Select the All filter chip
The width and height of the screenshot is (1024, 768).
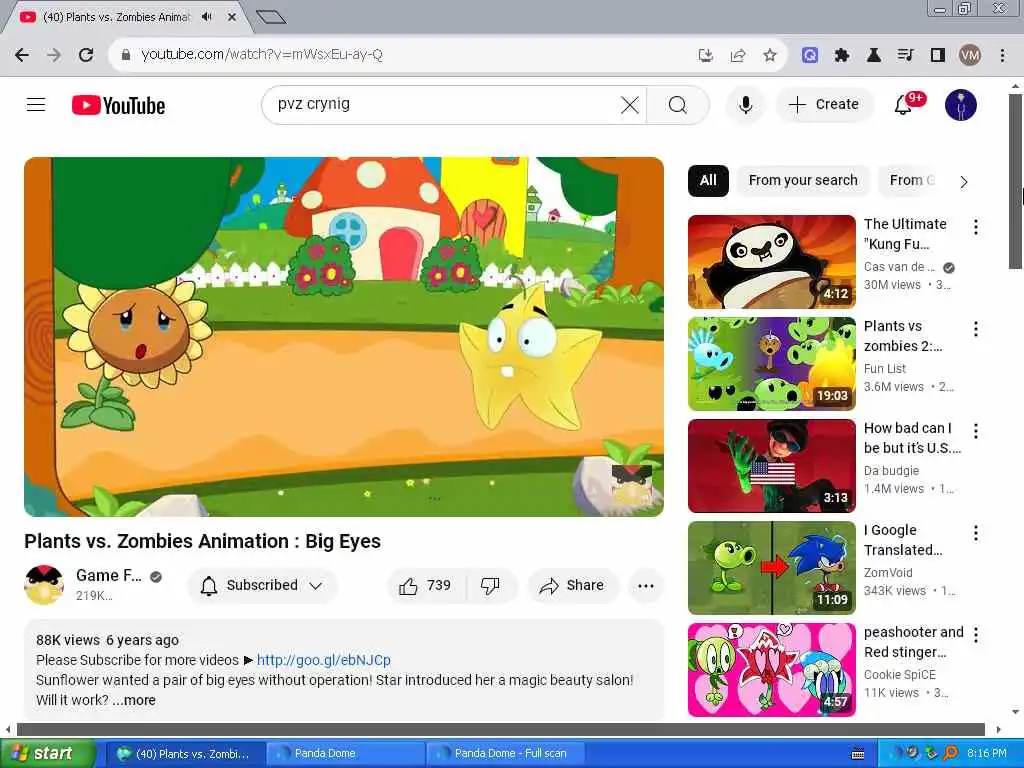pyautogui.click(x=708, y=180)
